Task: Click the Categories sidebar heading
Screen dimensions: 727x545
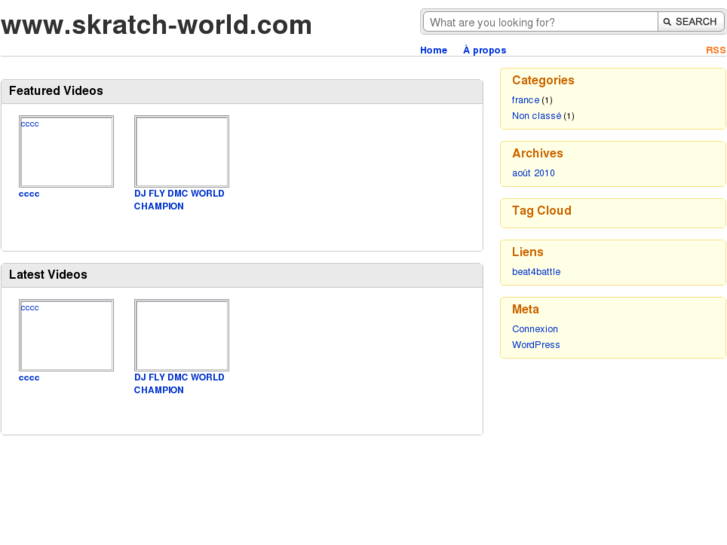Action: (x=543, y=80)
